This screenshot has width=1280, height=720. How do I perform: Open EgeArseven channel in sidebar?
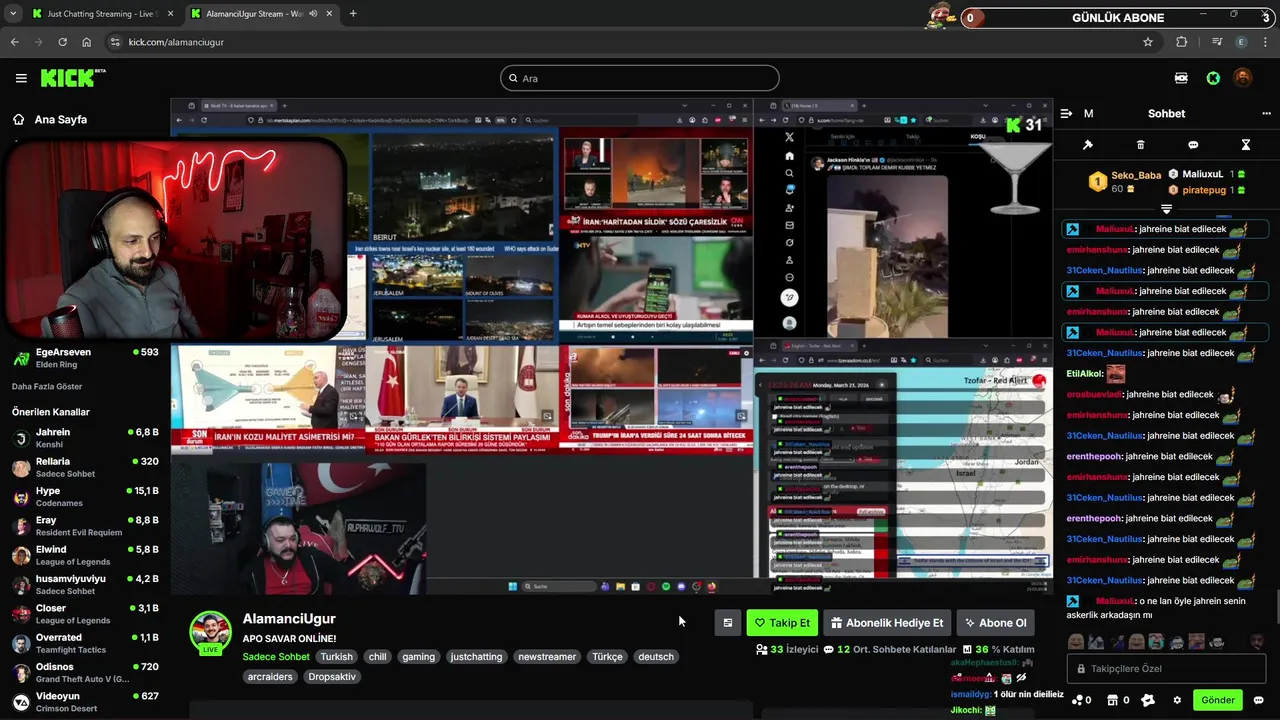(85, 358)
